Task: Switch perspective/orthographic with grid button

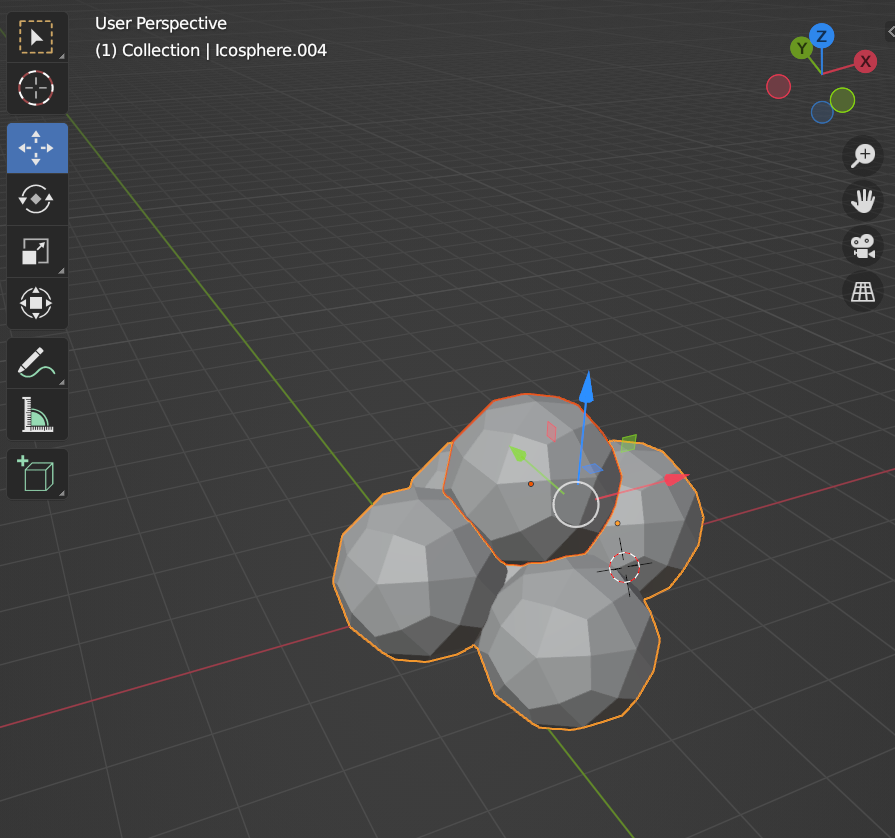Action: point(862,292)
